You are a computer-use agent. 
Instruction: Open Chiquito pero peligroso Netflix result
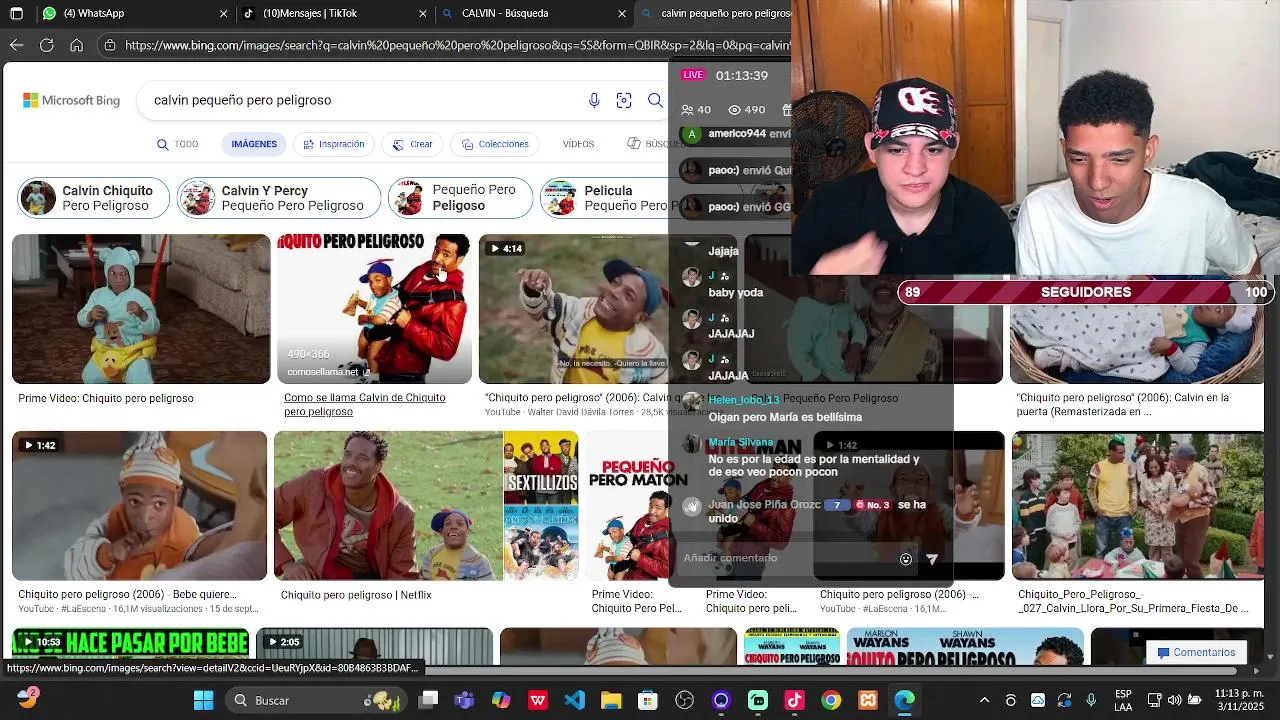coord(356,595)
